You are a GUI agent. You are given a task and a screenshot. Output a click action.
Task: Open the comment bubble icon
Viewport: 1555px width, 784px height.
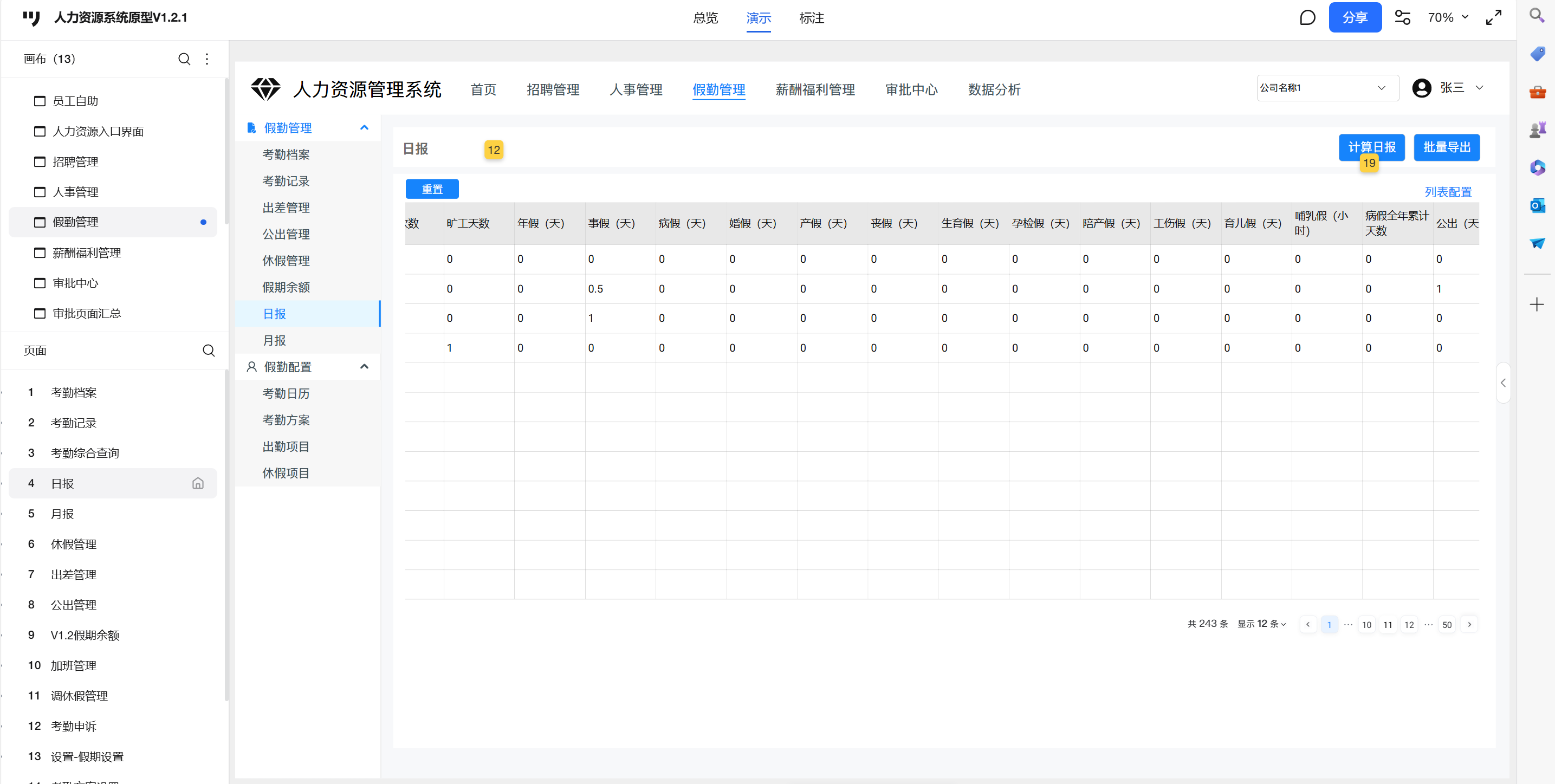coord(1307,17)
